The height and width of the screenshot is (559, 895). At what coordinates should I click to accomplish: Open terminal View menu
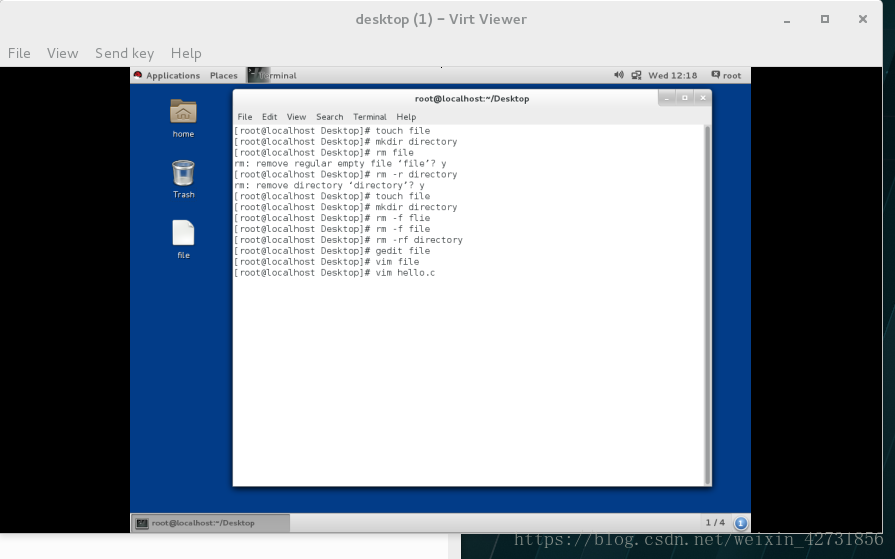[x=296, y=116]
